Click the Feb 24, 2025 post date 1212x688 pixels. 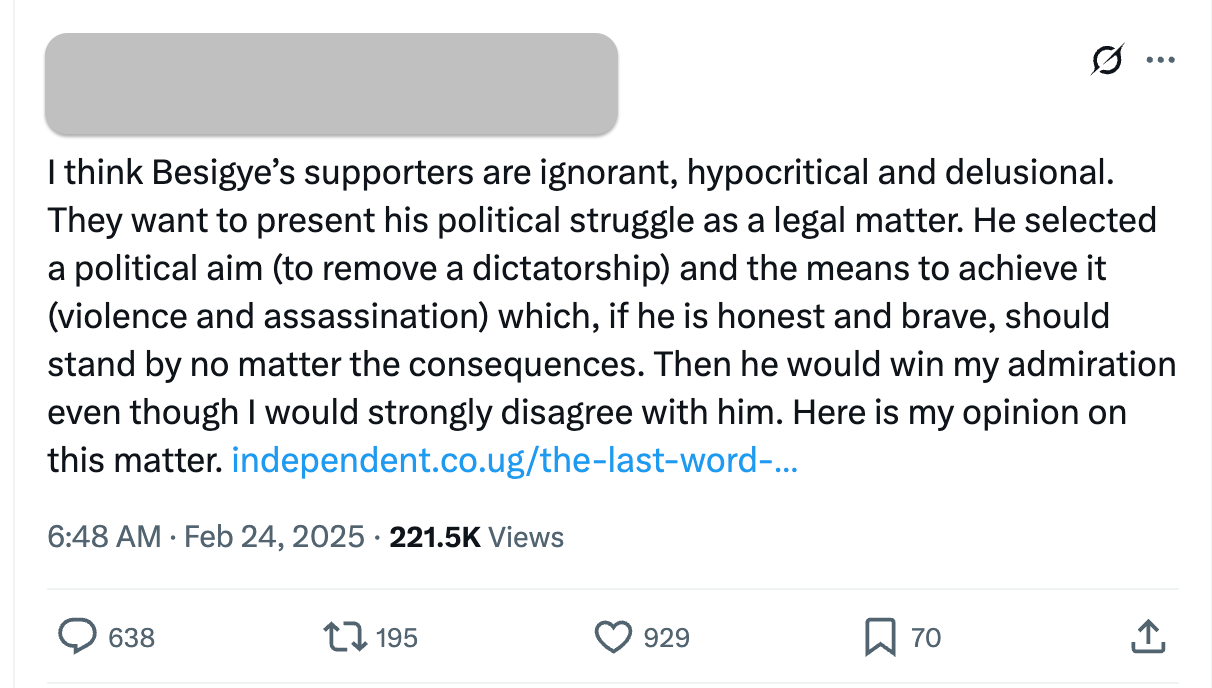[275, 537]
